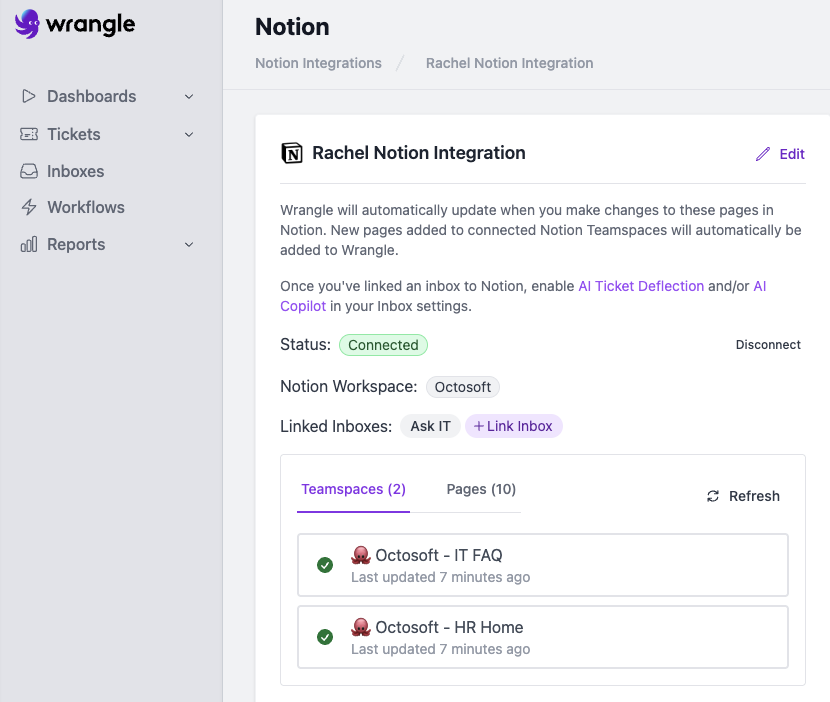Go to Inboxes in the sidebar
The height and width of the screenshot is (702, 830).
coord(76,172)
